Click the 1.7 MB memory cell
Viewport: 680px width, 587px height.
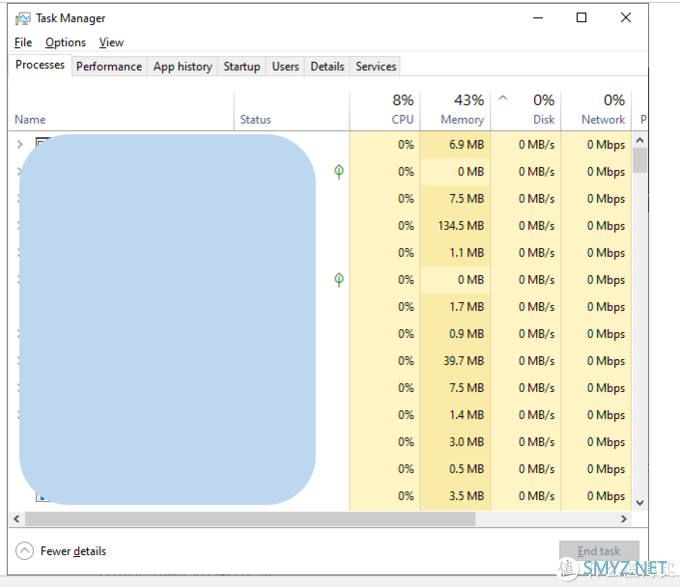[455, 307]
